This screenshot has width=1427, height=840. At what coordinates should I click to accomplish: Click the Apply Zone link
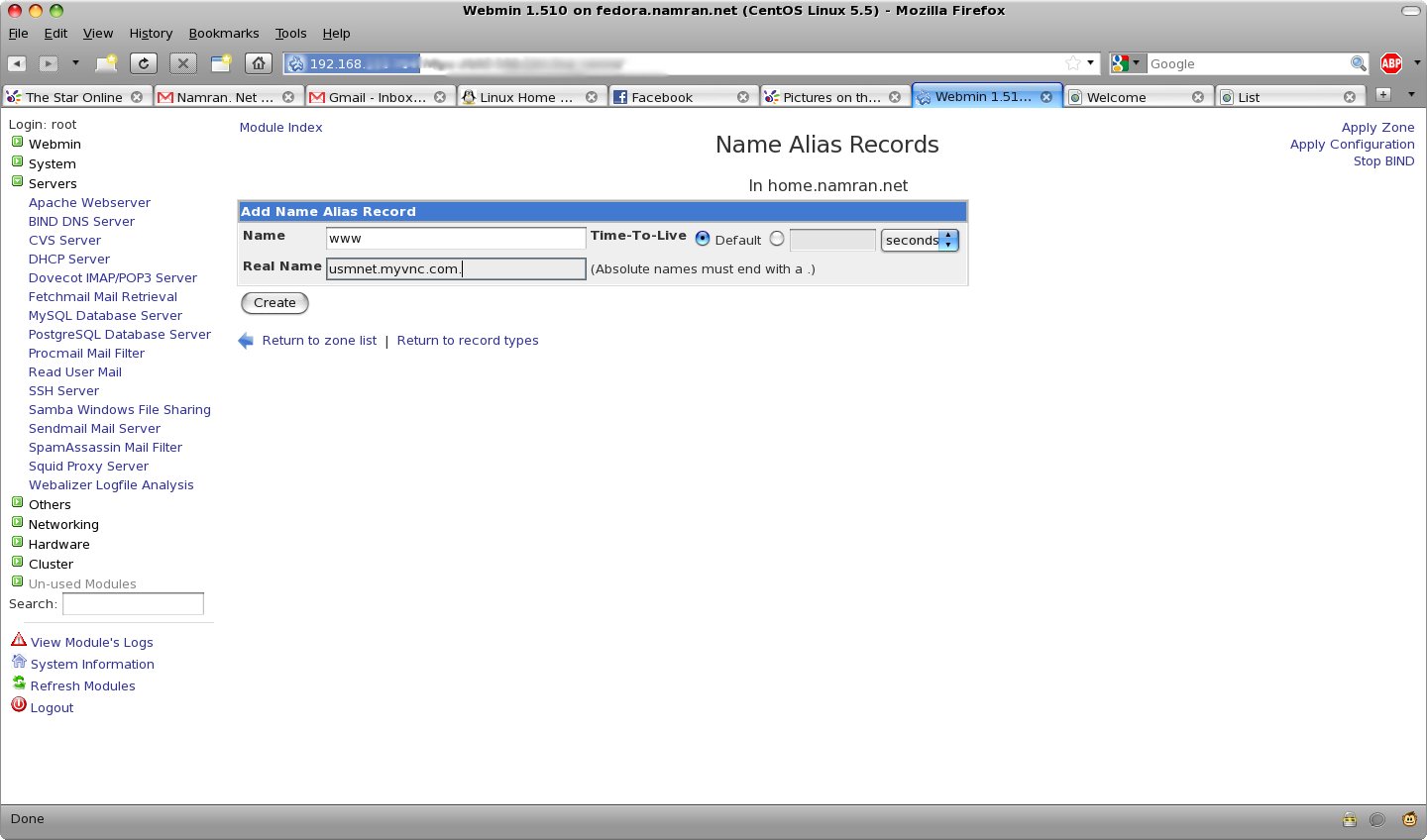(x=1377, y=127)
